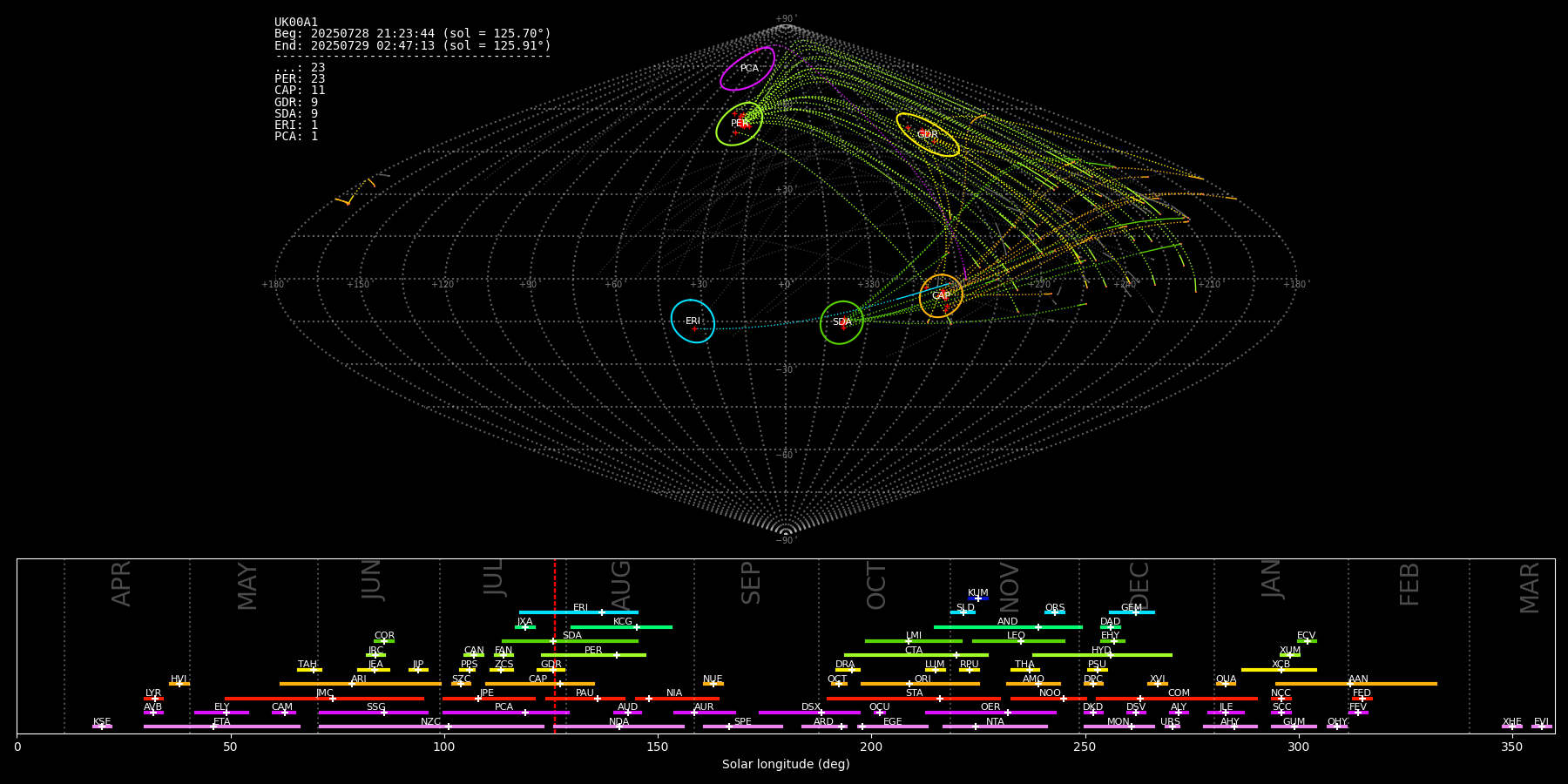Click the ORI shower bar in the timeline

[920, 684]
